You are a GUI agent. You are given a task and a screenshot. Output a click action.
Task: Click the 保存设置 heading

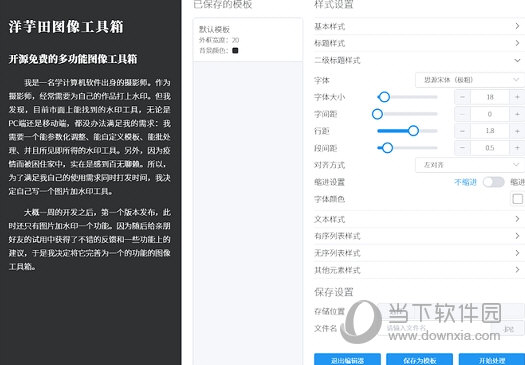click(333, 292)
